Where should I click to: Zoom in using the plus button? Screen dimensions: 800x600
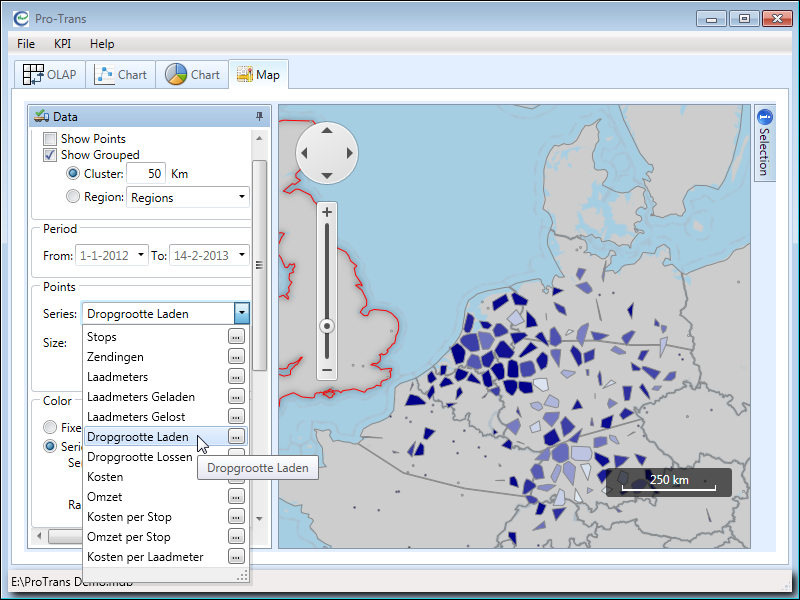(x=327, y=212)
